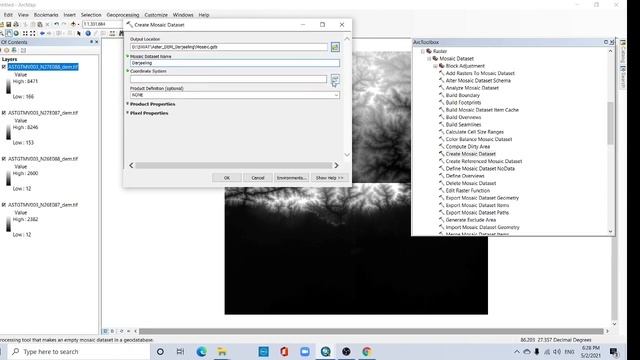
Task: Collapse the Raster toolset node
Action: 423,51
